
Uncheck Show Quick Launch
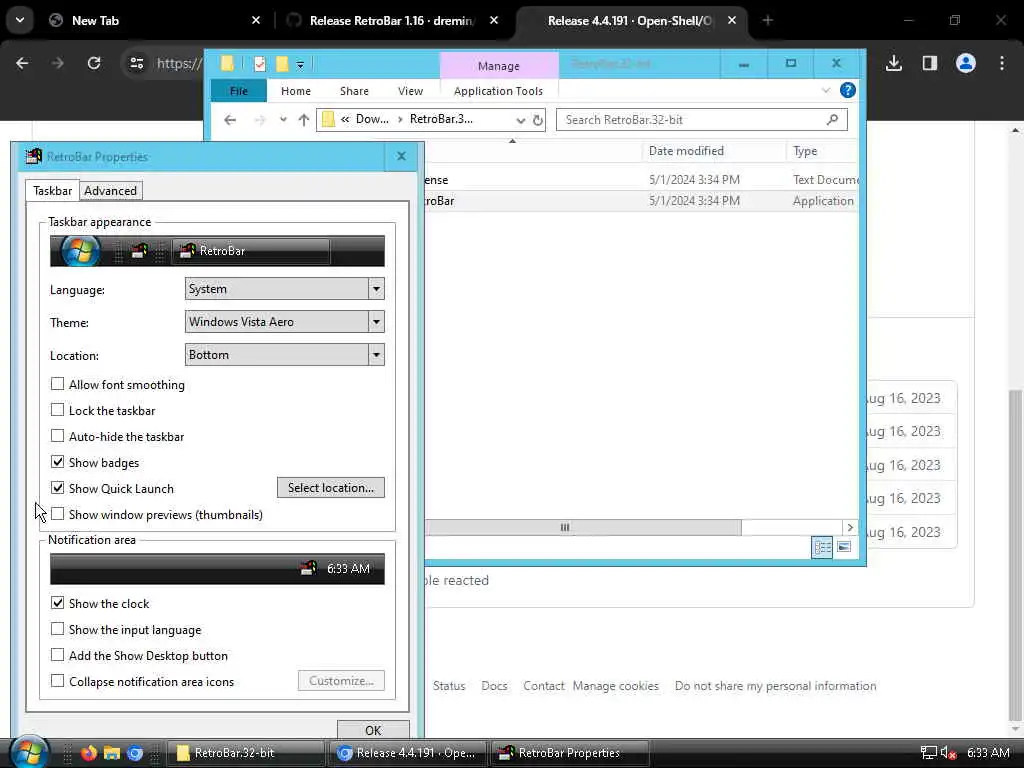(57, 488)
